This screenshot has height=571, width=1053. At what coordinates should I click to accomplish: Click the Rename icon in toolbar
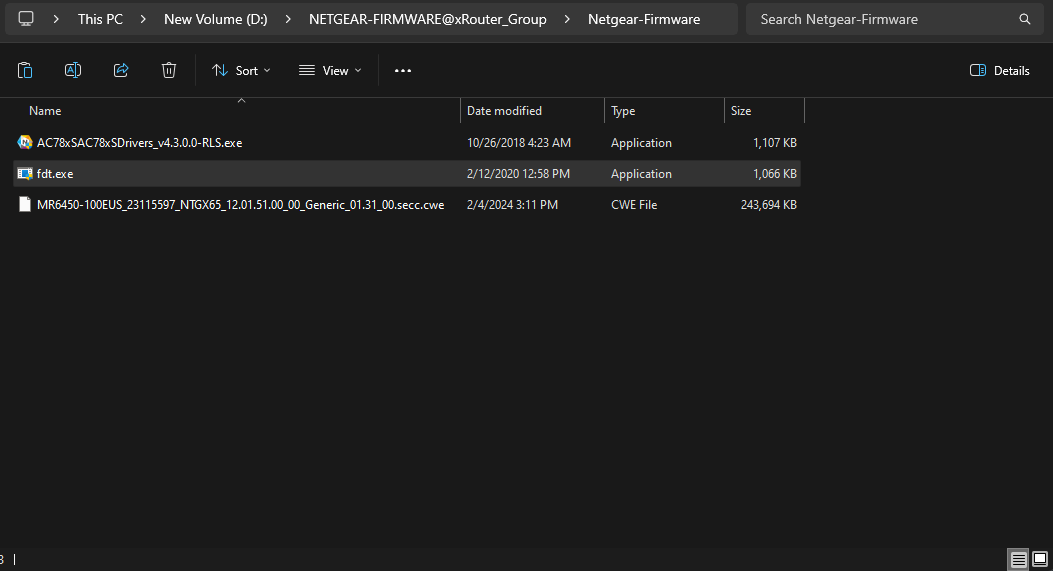point(73,71)
